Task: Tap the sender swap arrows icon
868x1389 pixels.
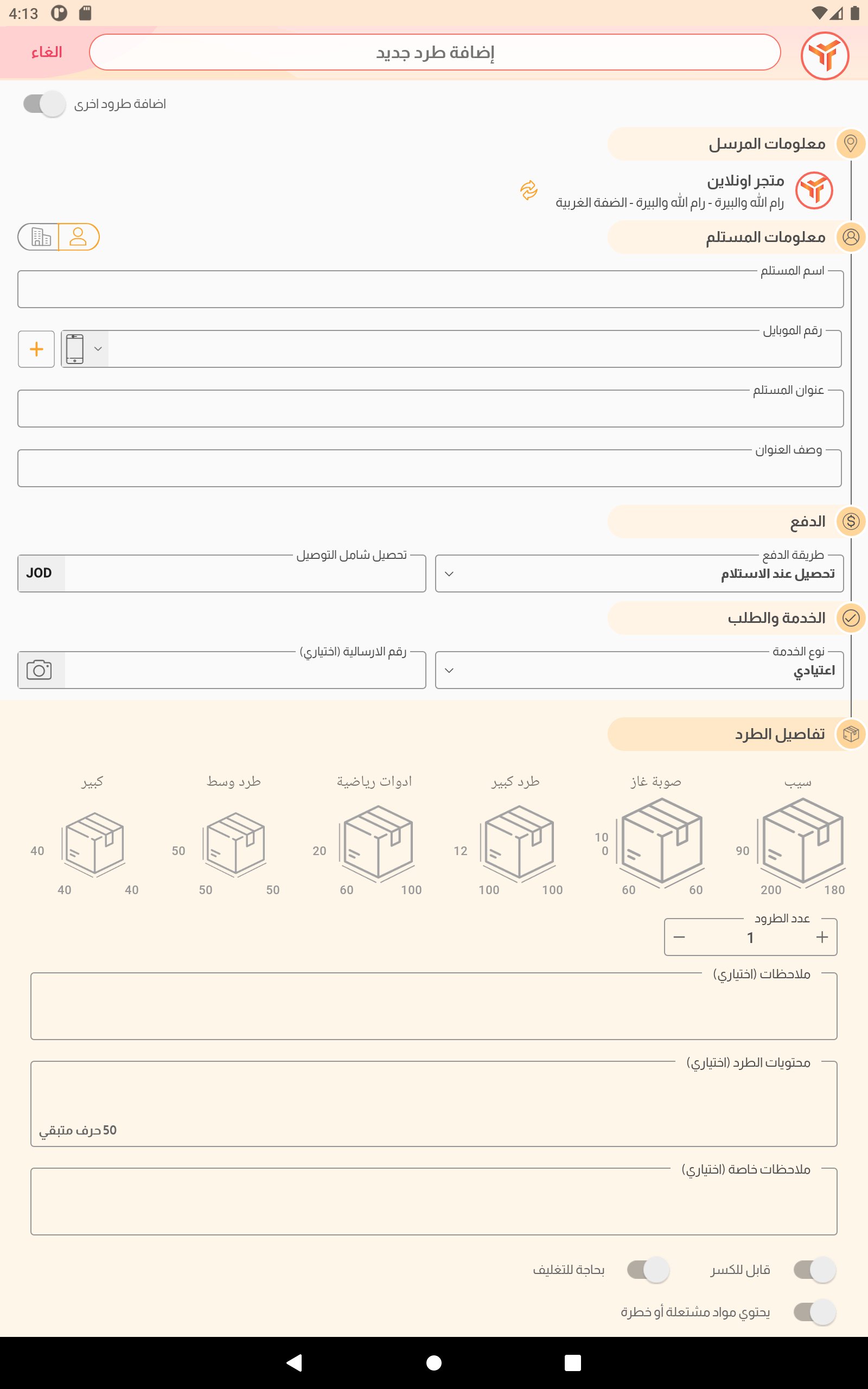Action: [529, 190]
